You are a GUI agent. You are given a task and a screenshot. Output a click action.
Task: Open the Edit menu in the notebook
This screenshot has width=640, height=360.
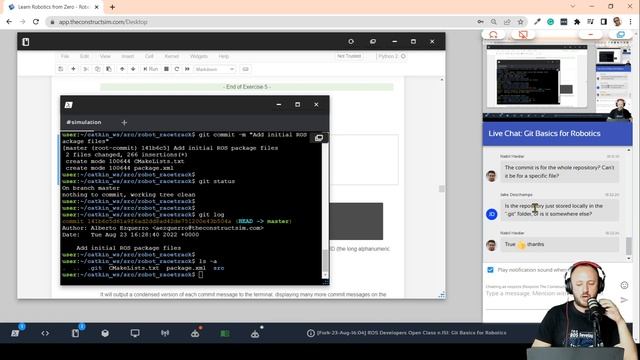click(84, 56)
